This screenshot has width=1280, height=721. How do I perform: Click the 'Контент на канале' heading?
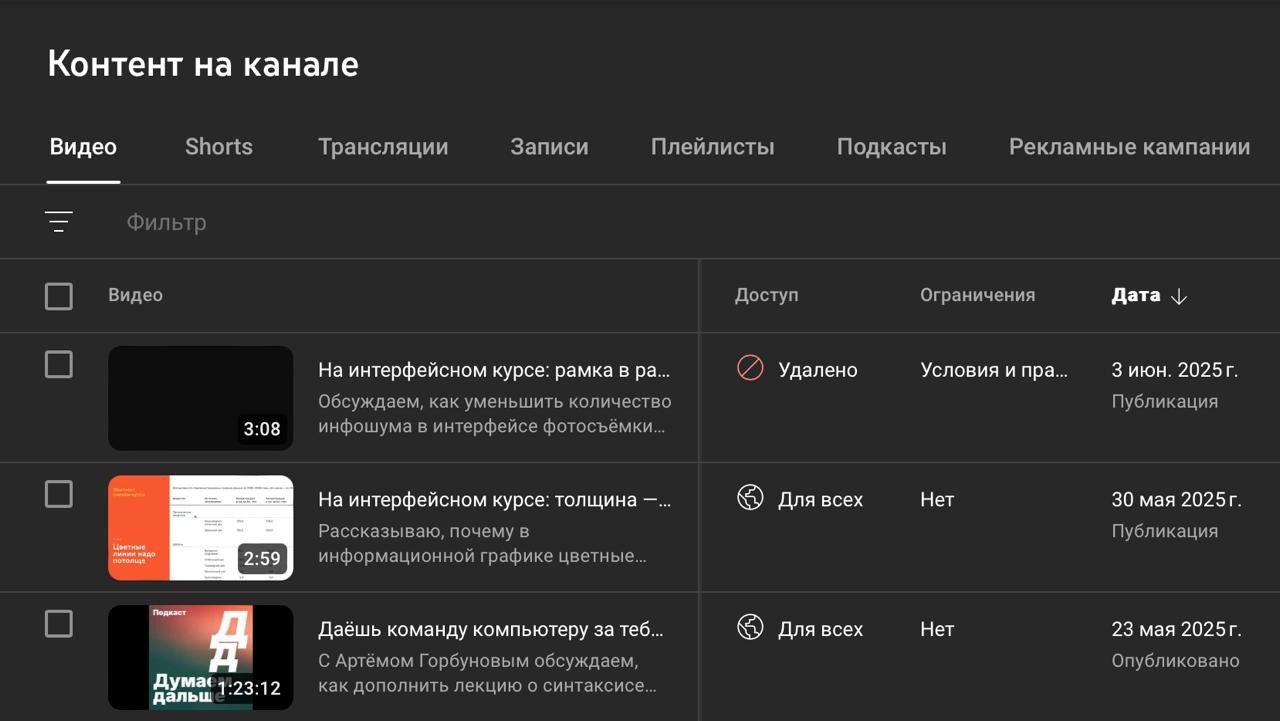203,64
